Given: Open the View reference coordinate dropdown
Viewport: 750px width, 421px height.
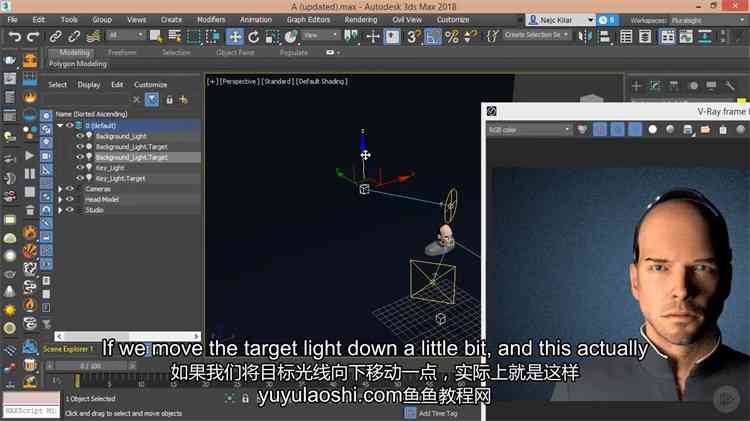Looking at the screenshot, I should 320,35.
